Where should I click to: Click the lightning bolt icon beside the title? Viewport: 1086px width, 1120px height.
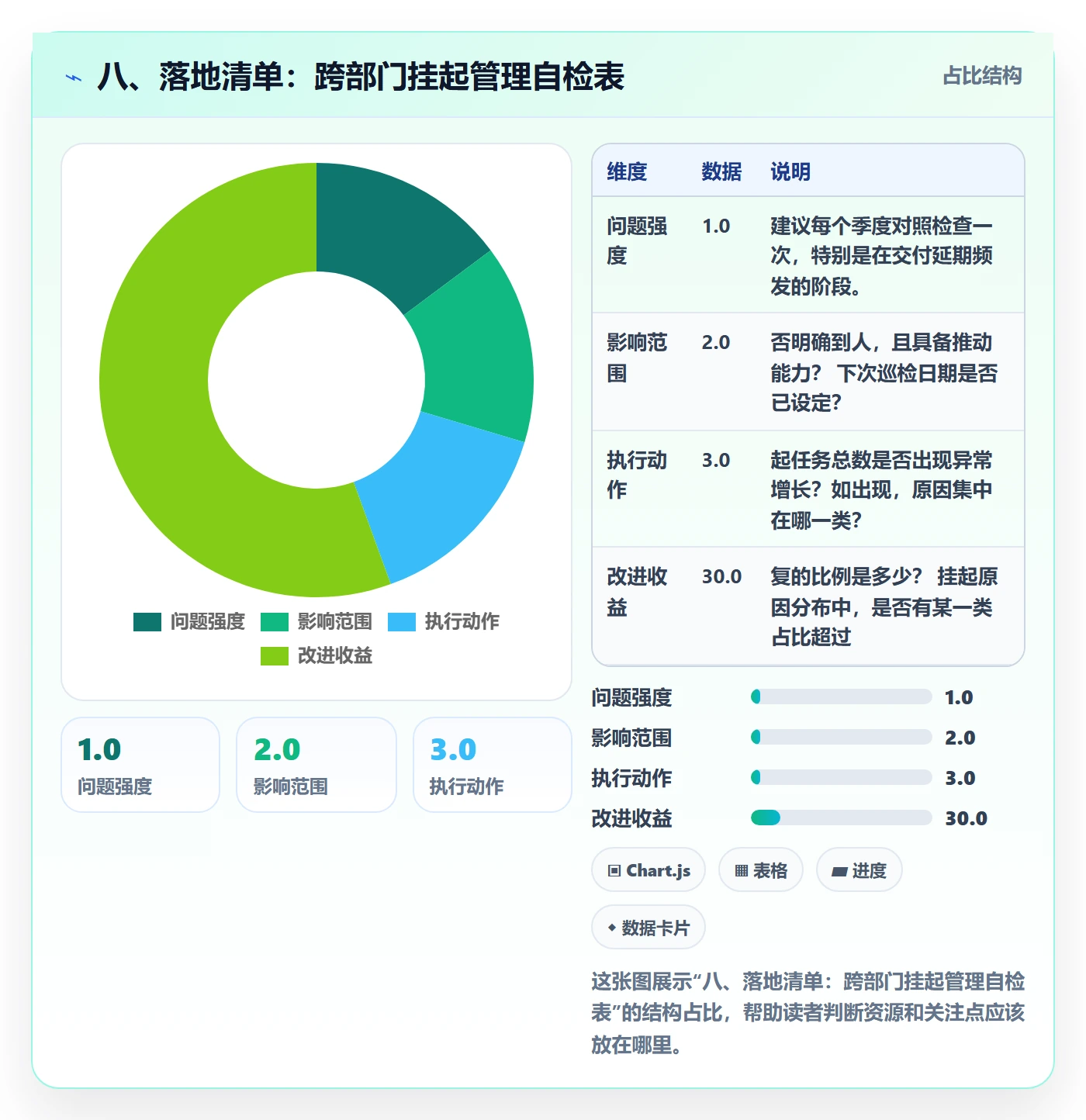[x=74, y=78]
